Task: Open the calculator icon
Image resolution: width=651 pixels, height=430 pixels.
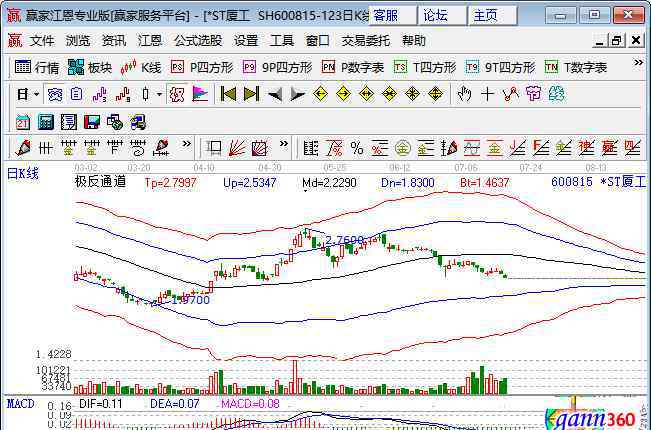Action: pyautogui.click(x=46, y=122)
